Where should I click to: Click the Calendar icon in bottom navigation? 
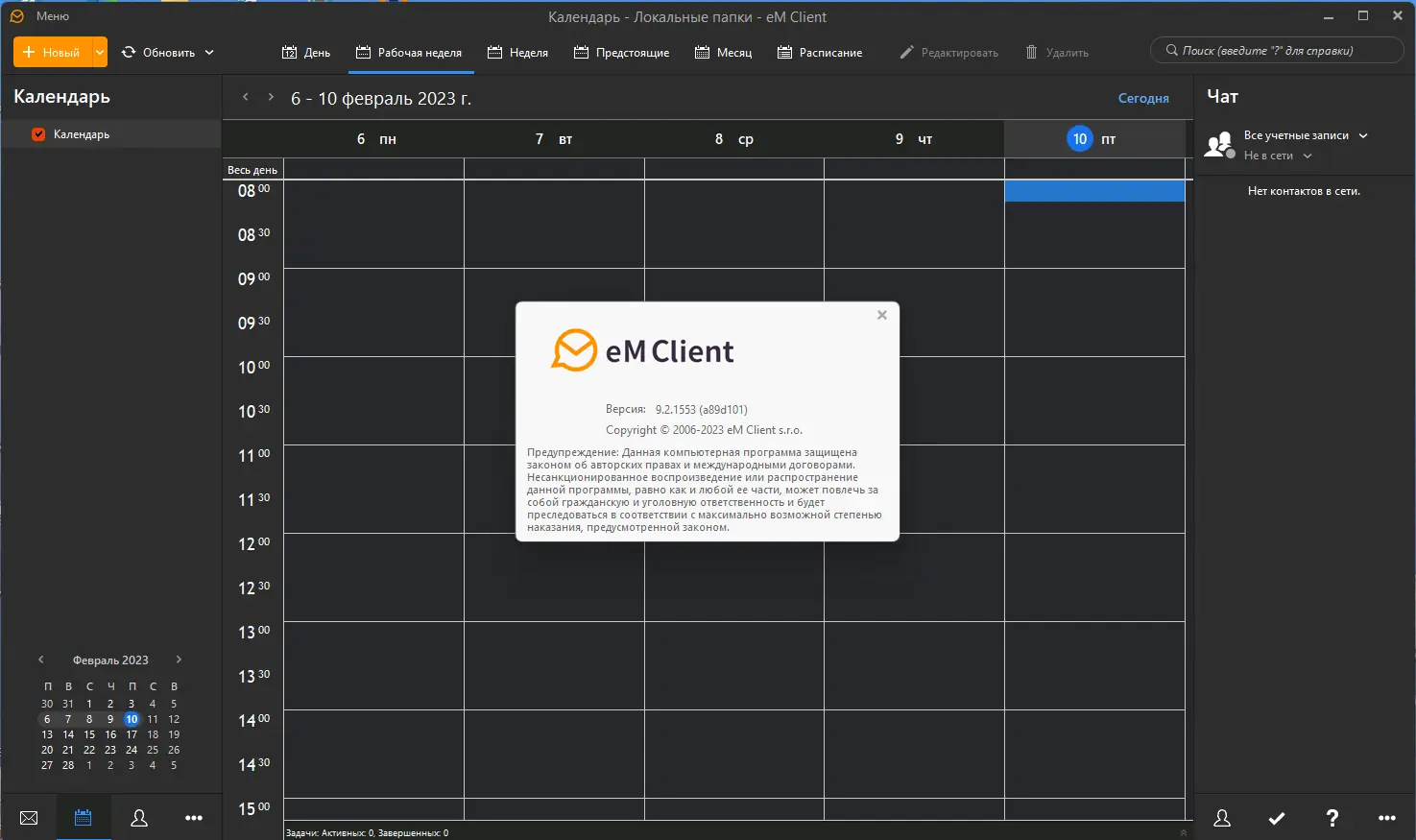coord(84,818)
